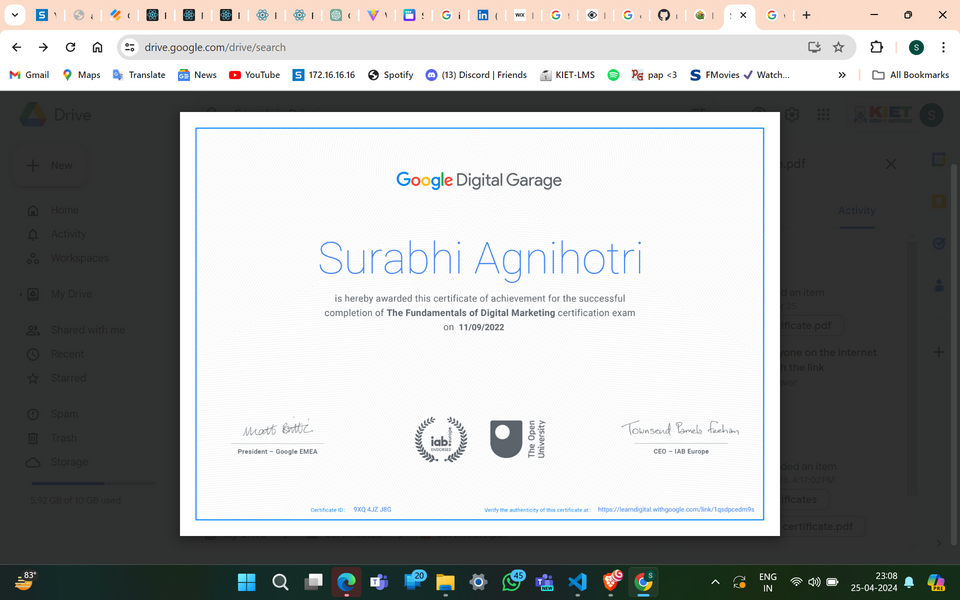Open the tab search dropdown chevron
The image size is (960, 600).
click(15, 15)
